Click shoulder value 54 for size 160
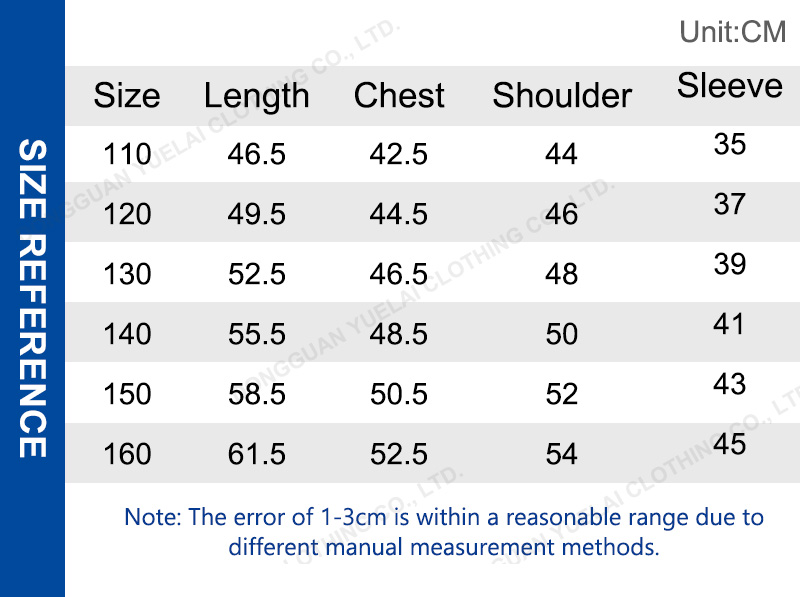 (562, 454)
